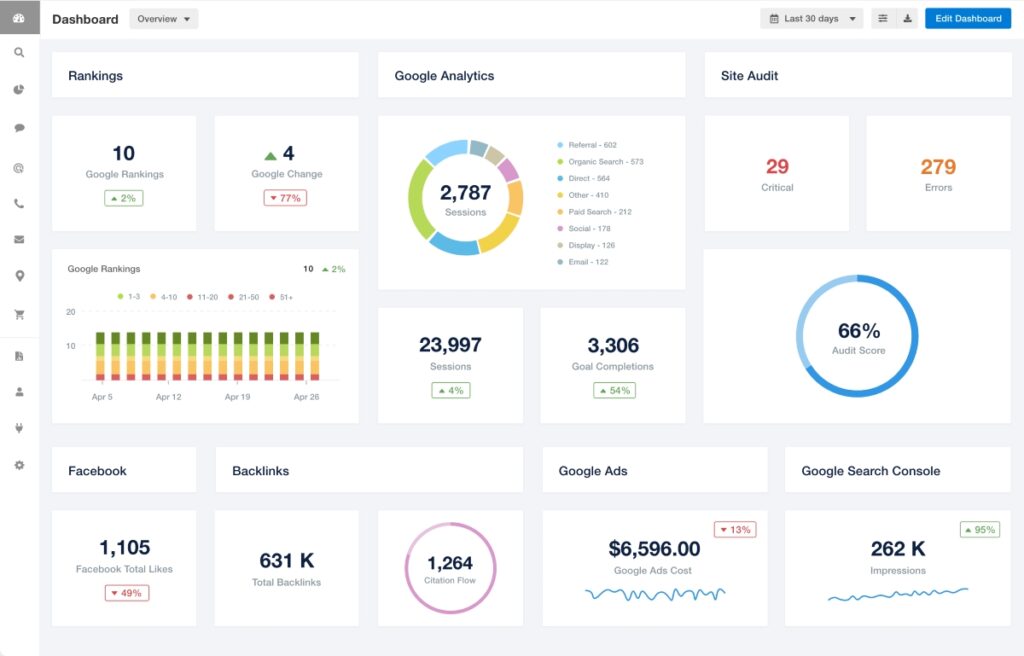
Task: Open the pie chart analytics sidebar icon
Action: [19, 90]
